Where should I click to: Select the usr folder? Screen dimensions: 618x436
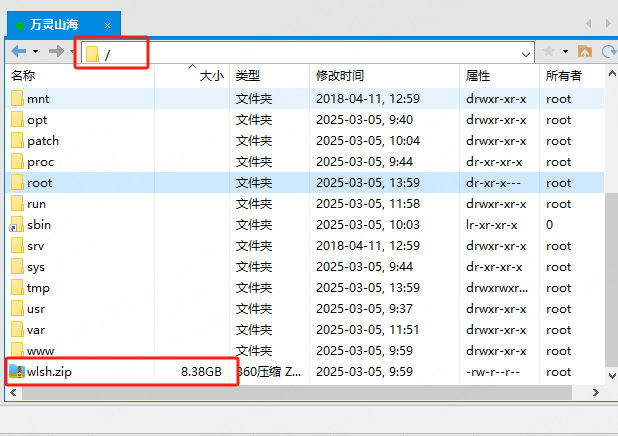(x=305, y=309)
